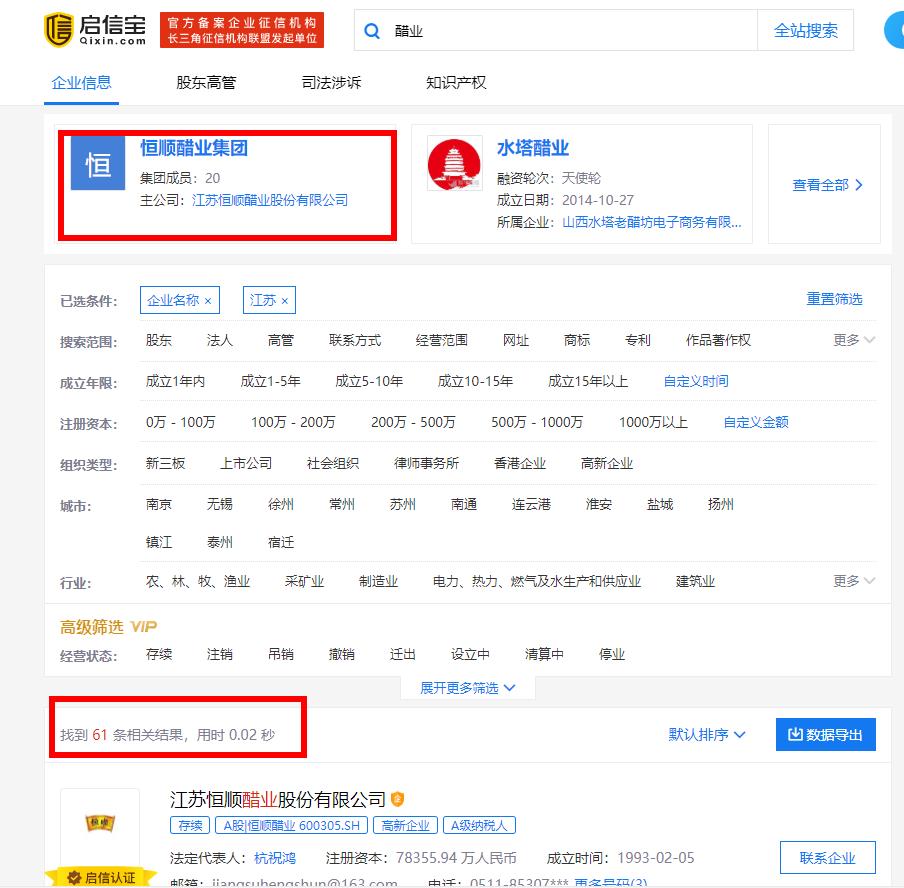Click the 数据导出 export button

tap(825, 734)
